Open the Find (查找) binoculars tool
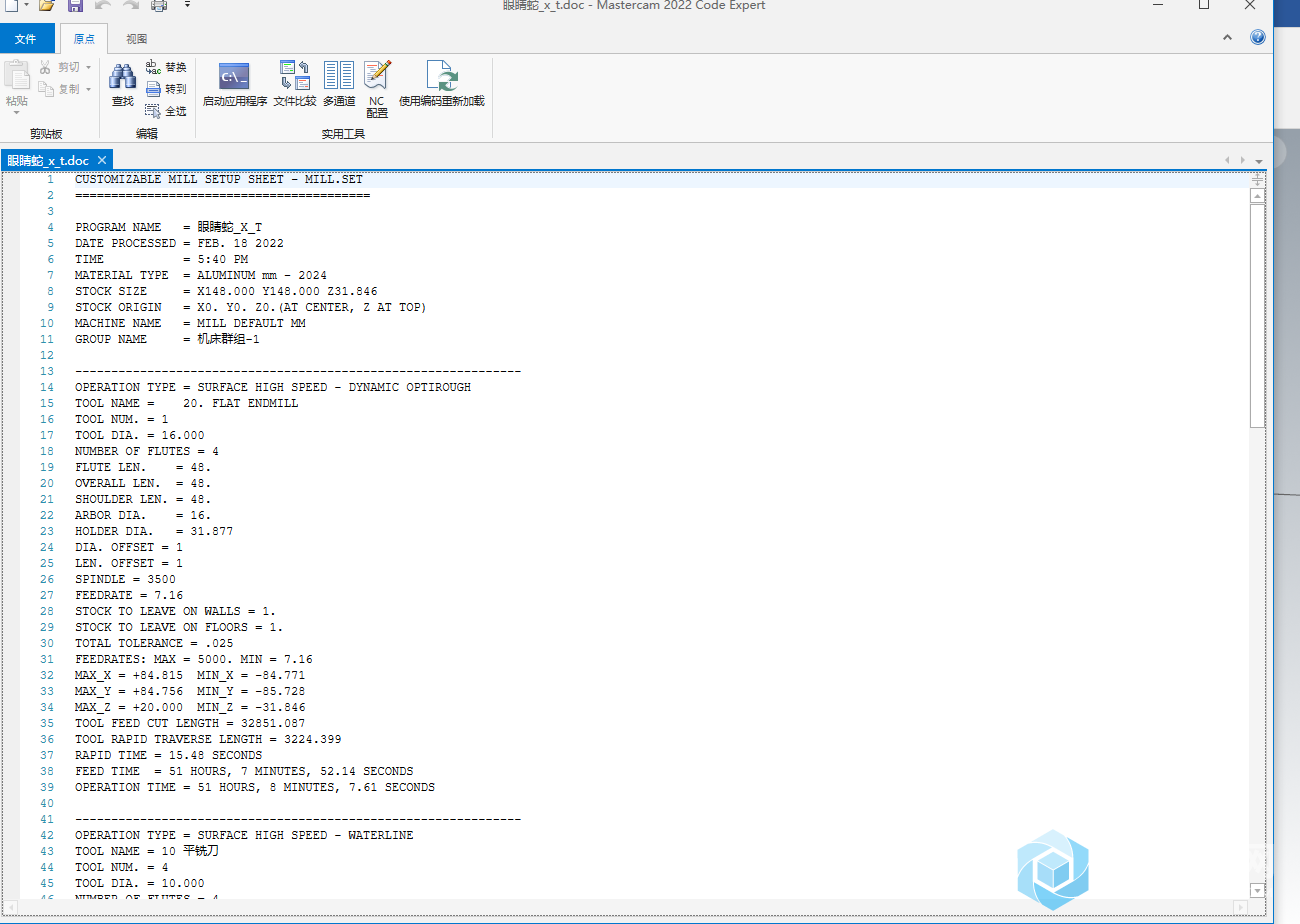This screenshot has height=924, width=1300. 122,84
